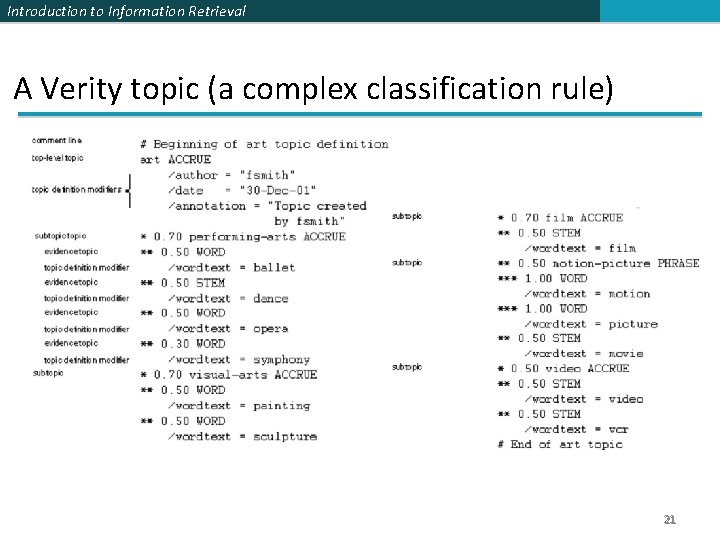The width and height of the screenshot is (720, 540).
Task: Click the '# End of art topic' line
Action: [560, 444]
